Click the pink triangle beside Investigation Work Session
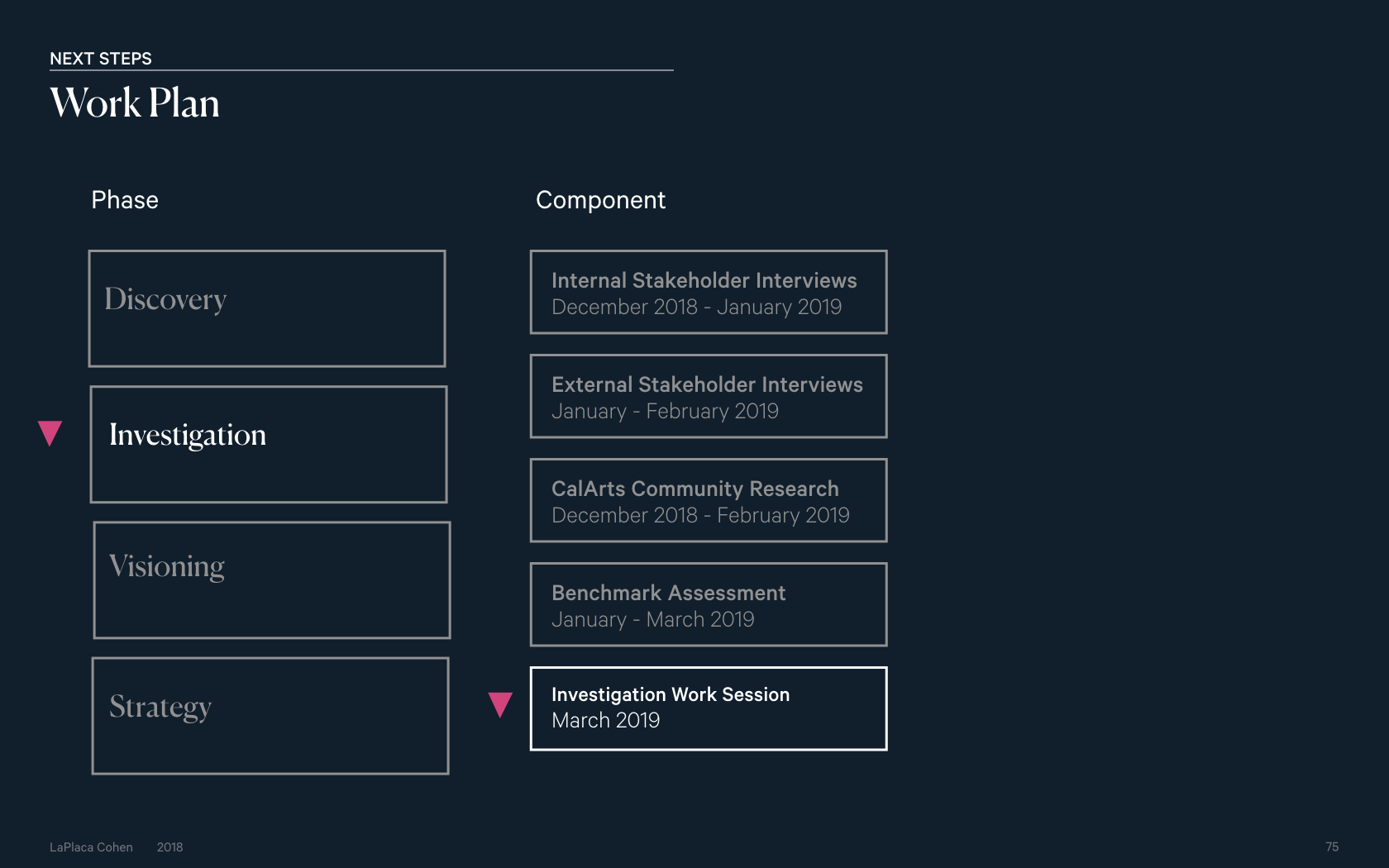1389x868 pixels. 500,704
